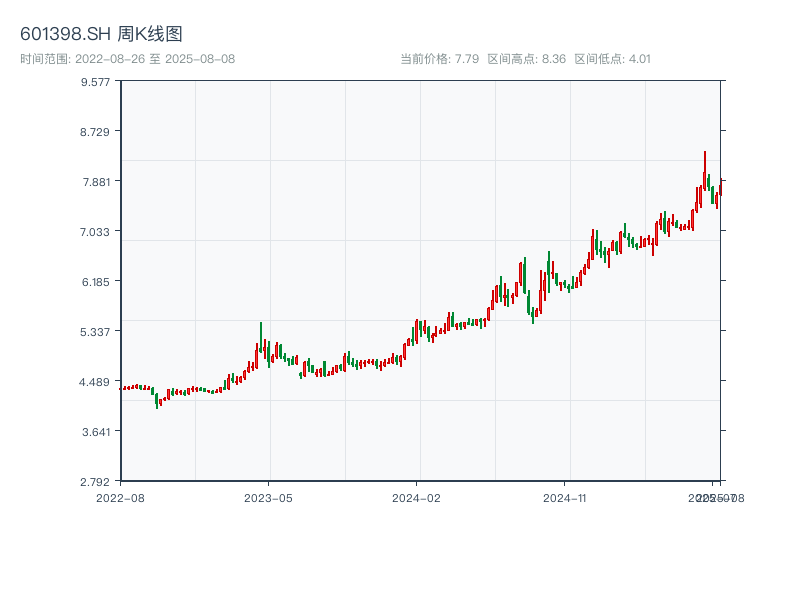Select the 5.337 price axis label
800x600 pixels.
(x=96, y=331)
